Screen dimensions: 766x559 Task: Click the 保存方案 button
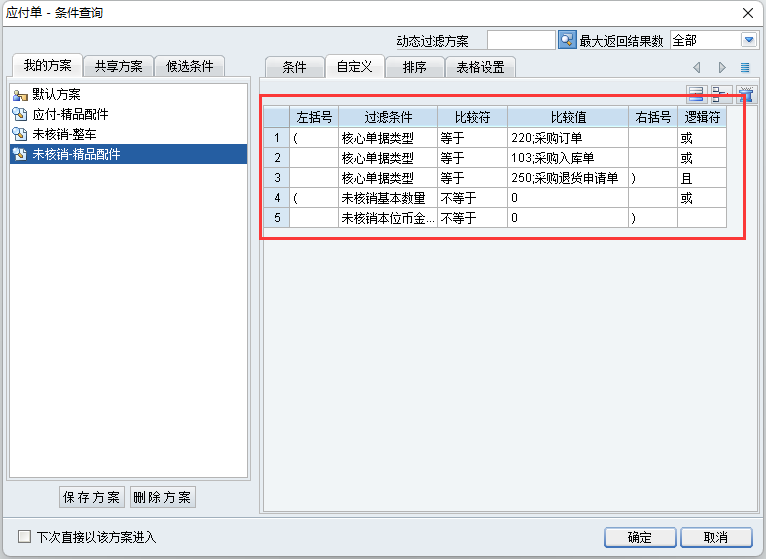click(x=92, y=497)
